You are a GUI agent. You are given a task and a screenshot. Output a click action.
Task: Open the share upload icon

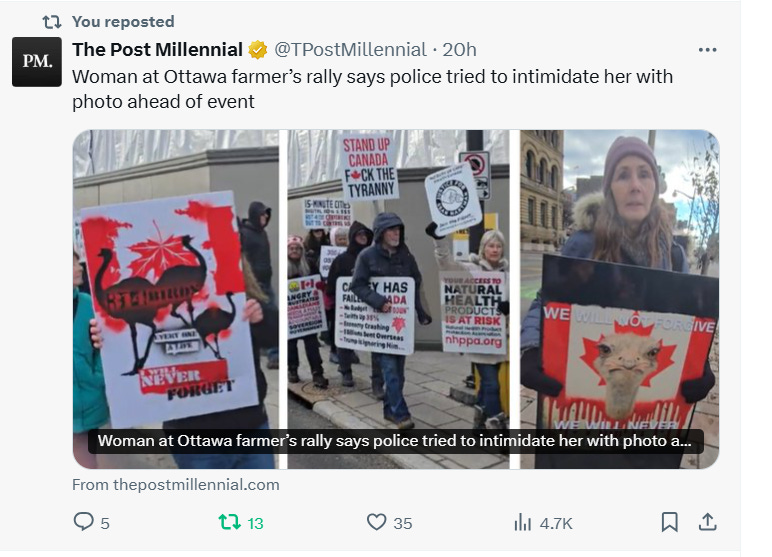tap(708, 522)
